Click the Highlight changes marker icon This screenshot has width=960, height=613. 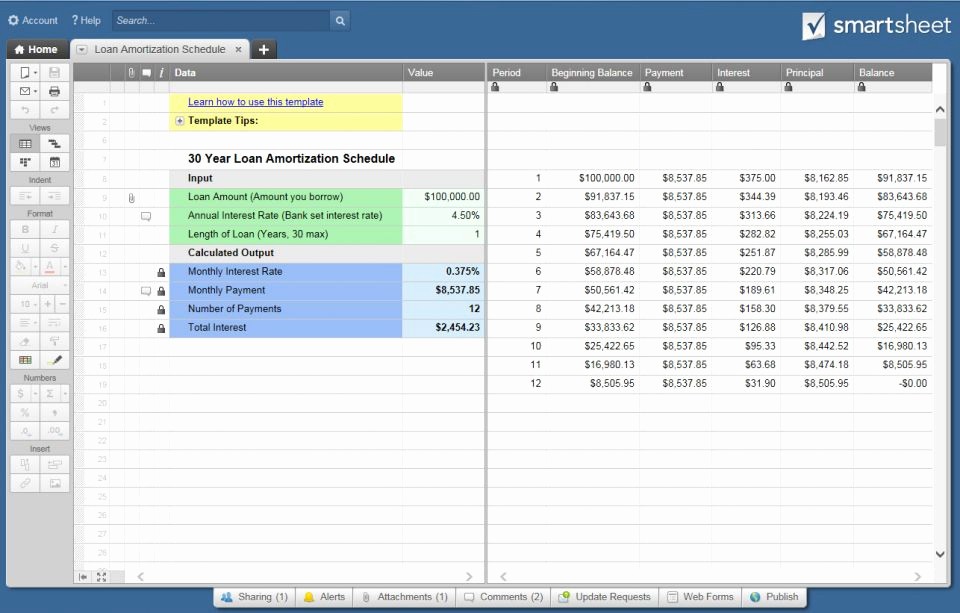54,360
